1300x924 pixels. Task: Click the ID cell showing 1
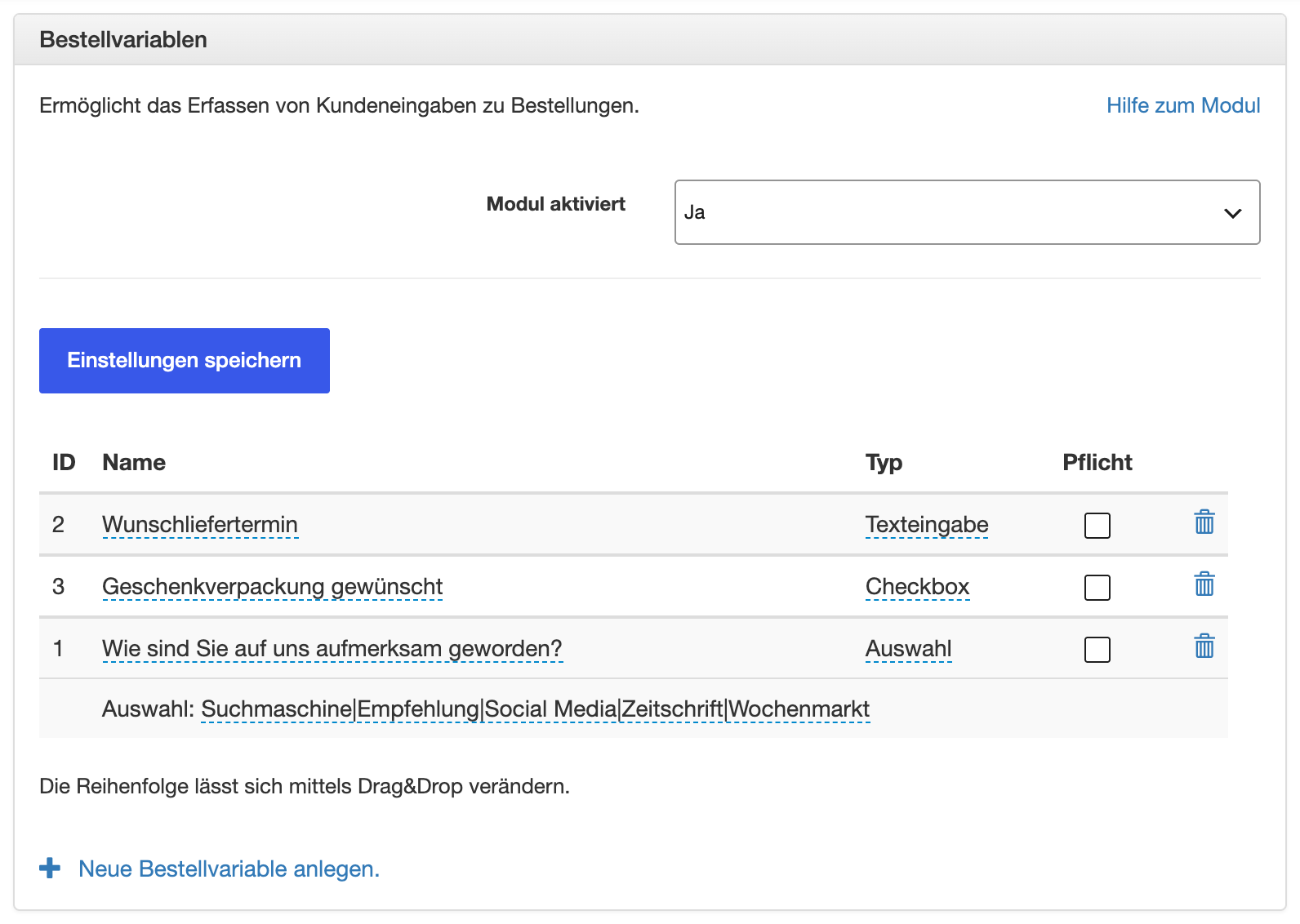pyautogui.click(x=58, y=648)
